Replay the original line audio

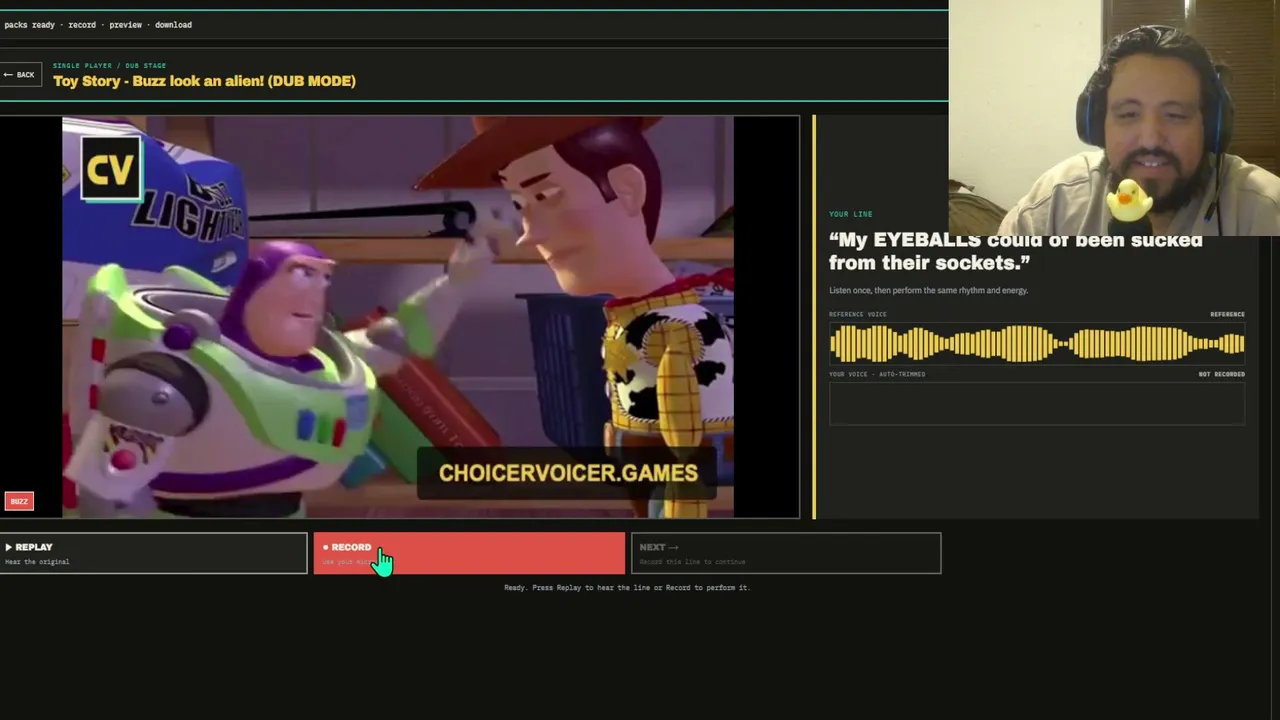[x=153, y=553]
